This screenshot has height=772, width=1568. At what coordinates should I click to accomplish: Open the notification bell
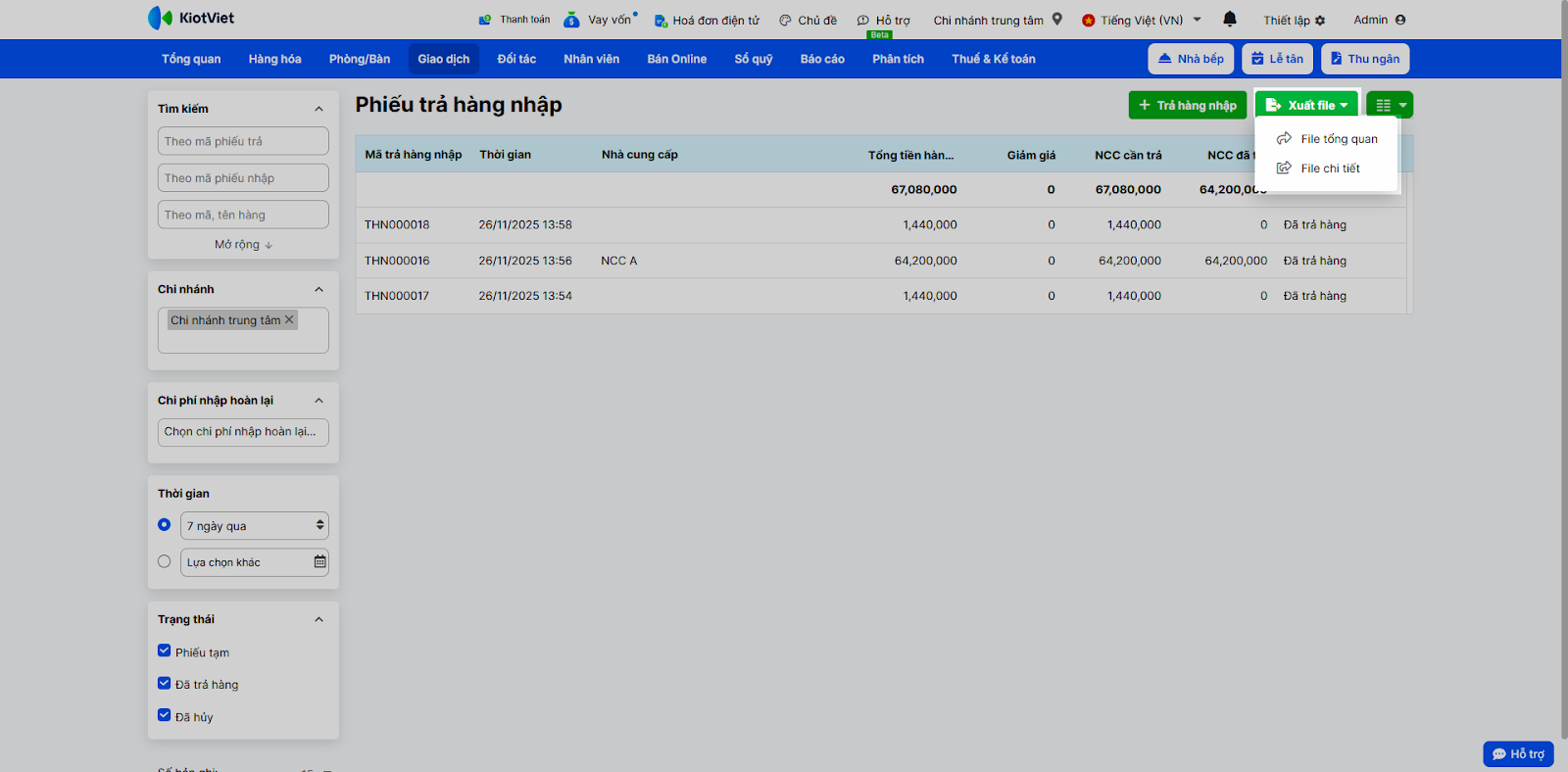tap(1230, 20)
